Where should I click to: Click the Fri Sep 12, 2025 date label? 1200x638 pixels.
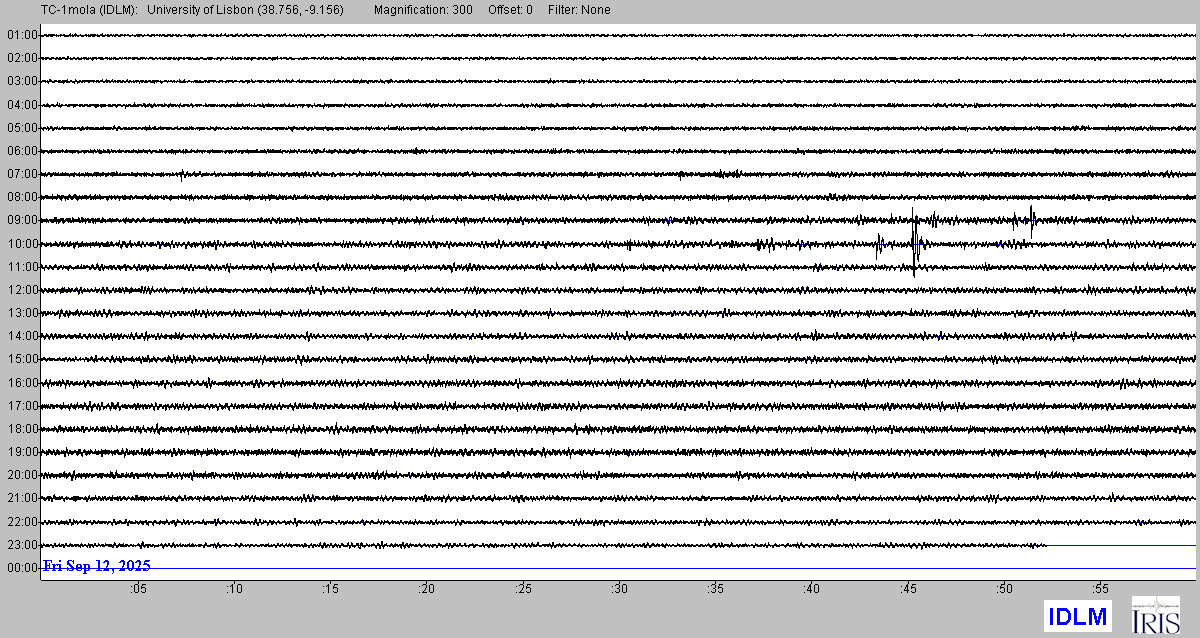(x=97, y=566)
